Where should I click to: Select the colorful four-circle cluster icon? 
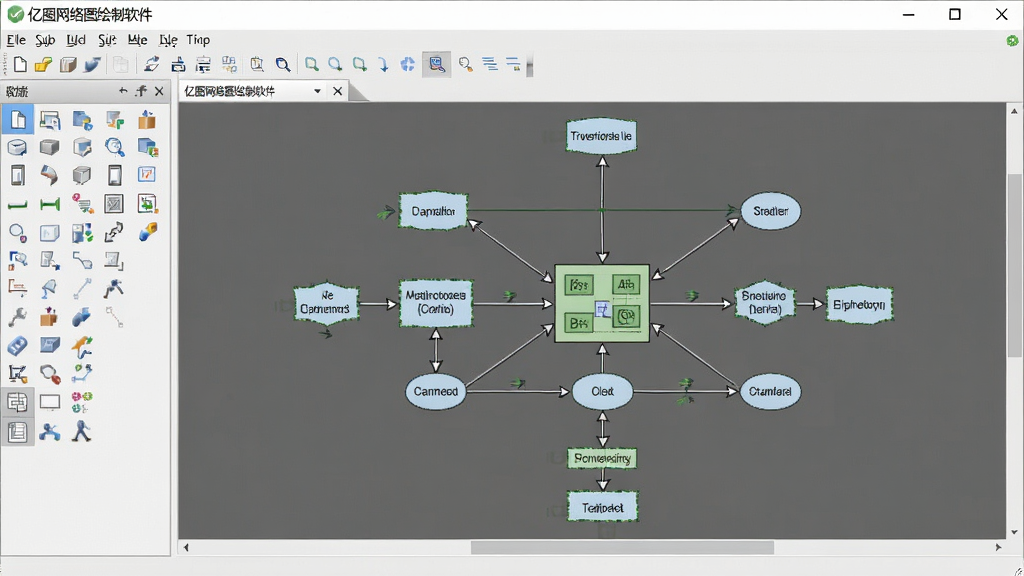tap(82, 402)
